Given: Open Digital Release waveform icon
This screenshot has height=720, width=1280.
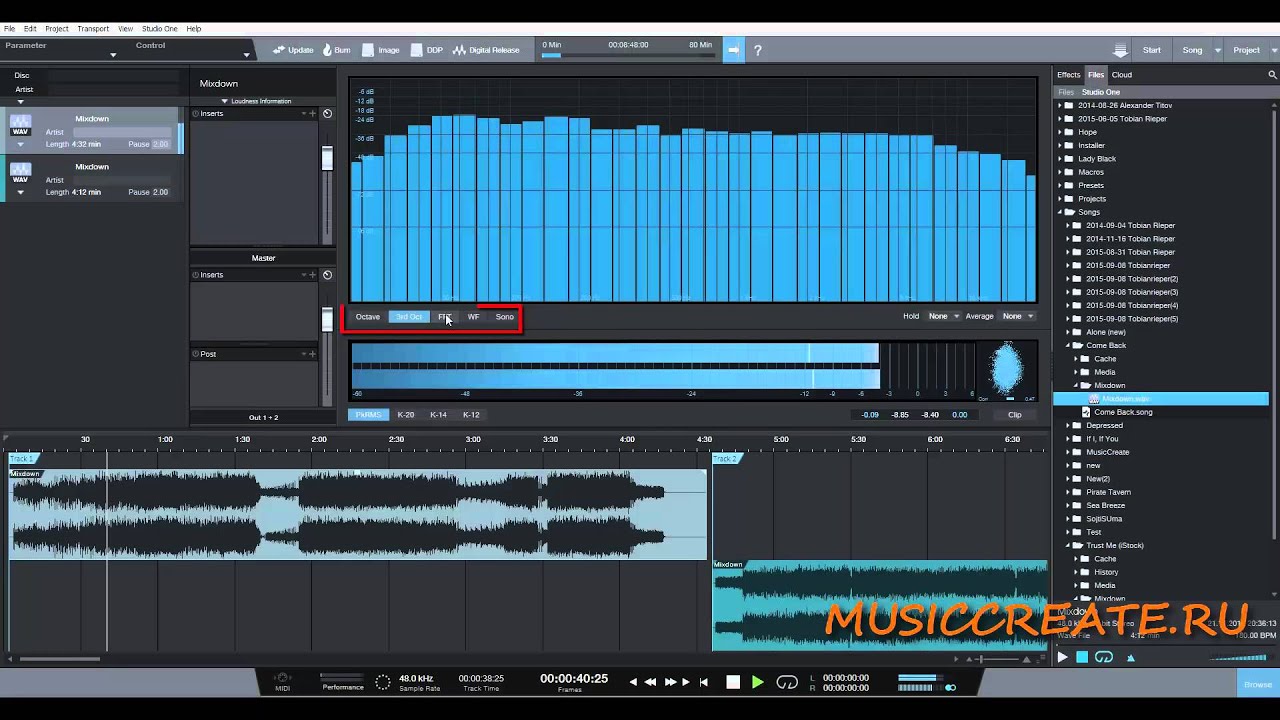Looking at the screenshot, I should [x=459, y=50].
